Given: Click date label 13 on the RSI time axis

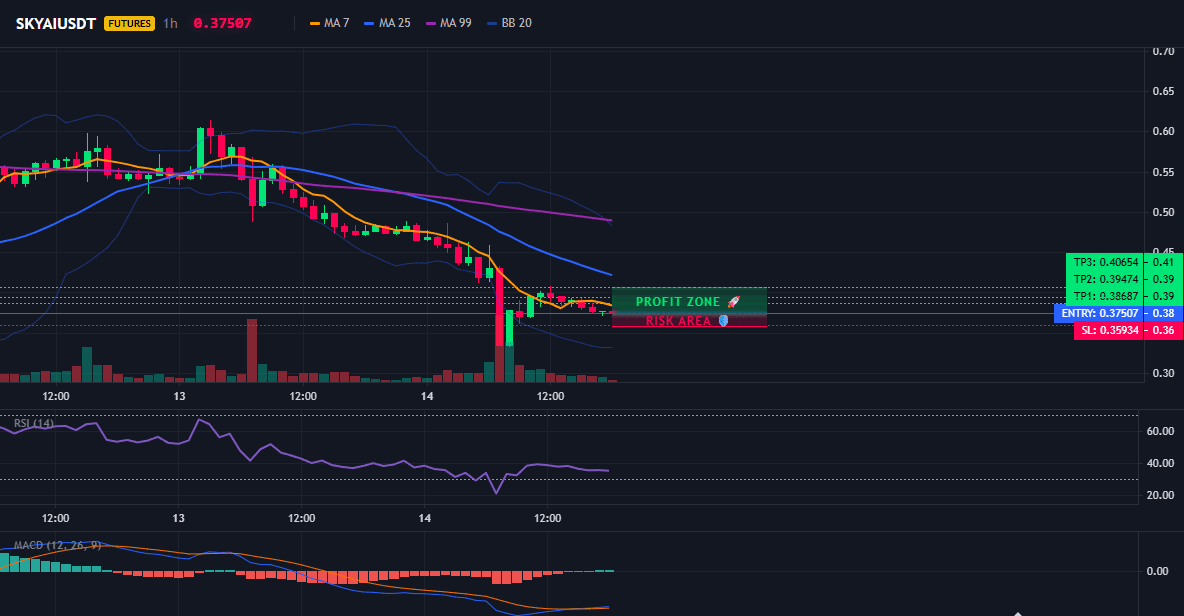Looking at the screenshot, I should click(178, 518).
